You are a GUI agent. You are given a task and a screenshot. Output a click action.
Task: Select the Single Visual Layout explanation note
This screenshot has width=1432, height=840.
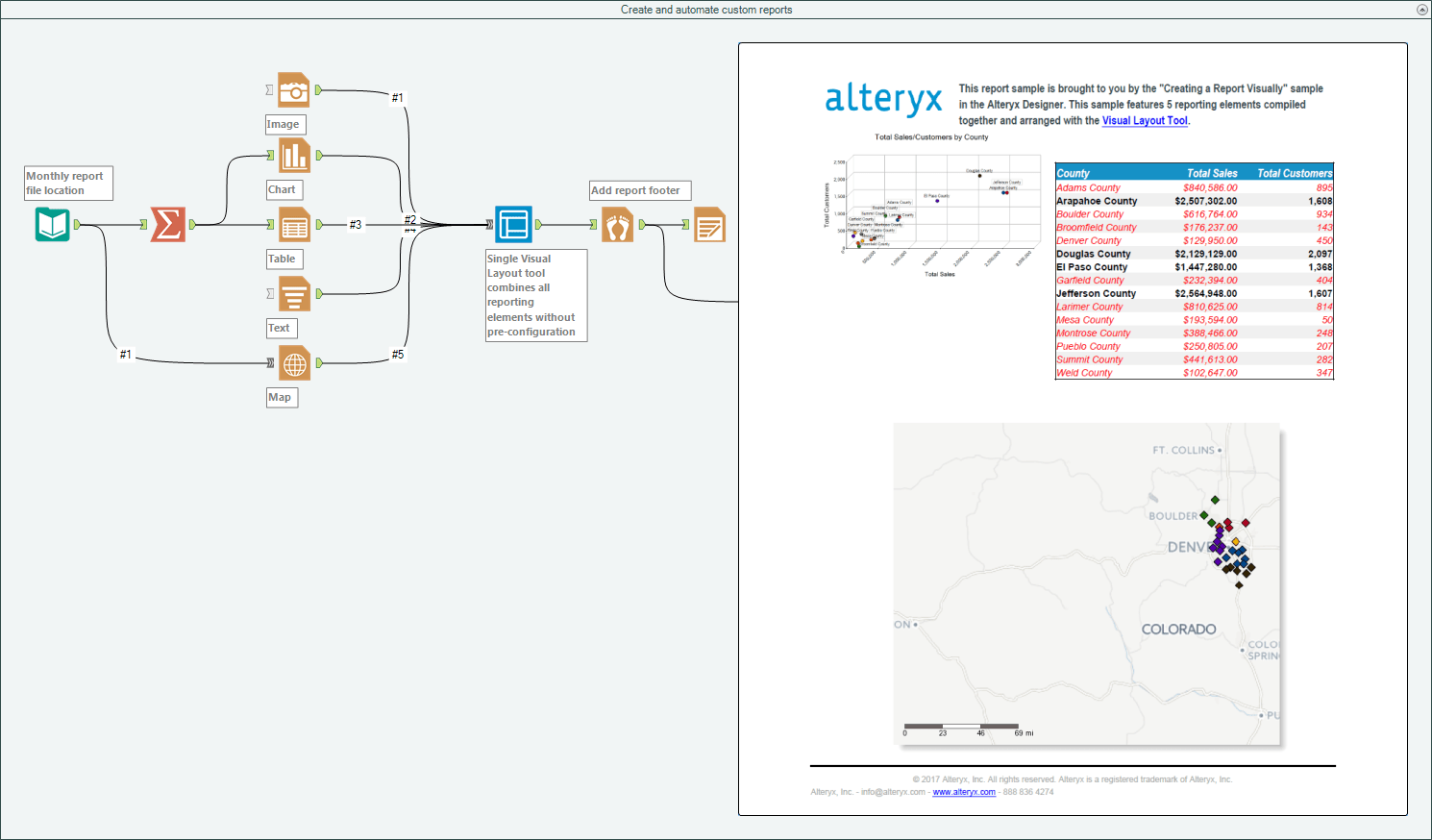click(535, 295)
